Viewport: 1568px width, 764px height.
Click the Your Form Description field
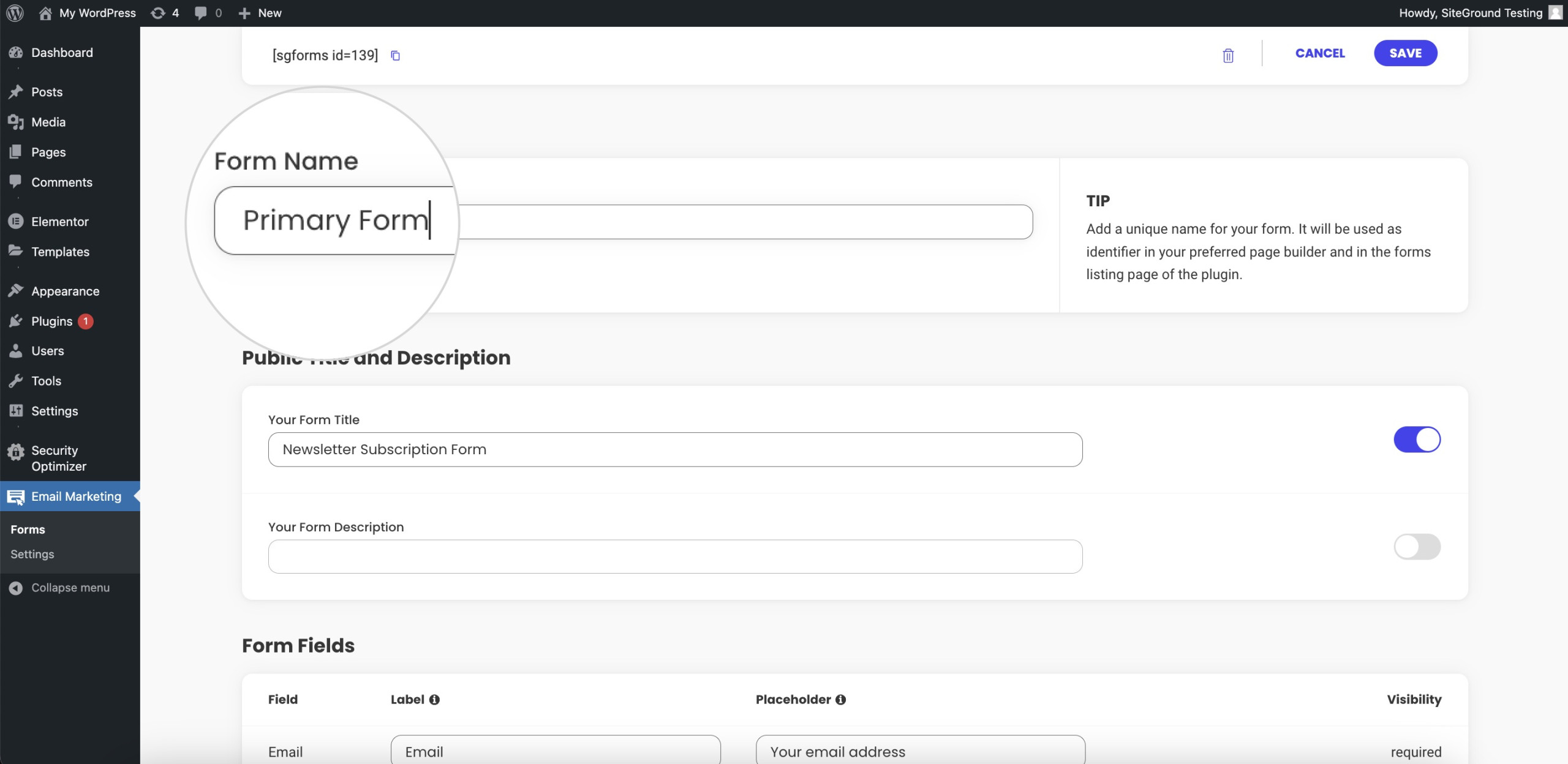pos(675,556)
